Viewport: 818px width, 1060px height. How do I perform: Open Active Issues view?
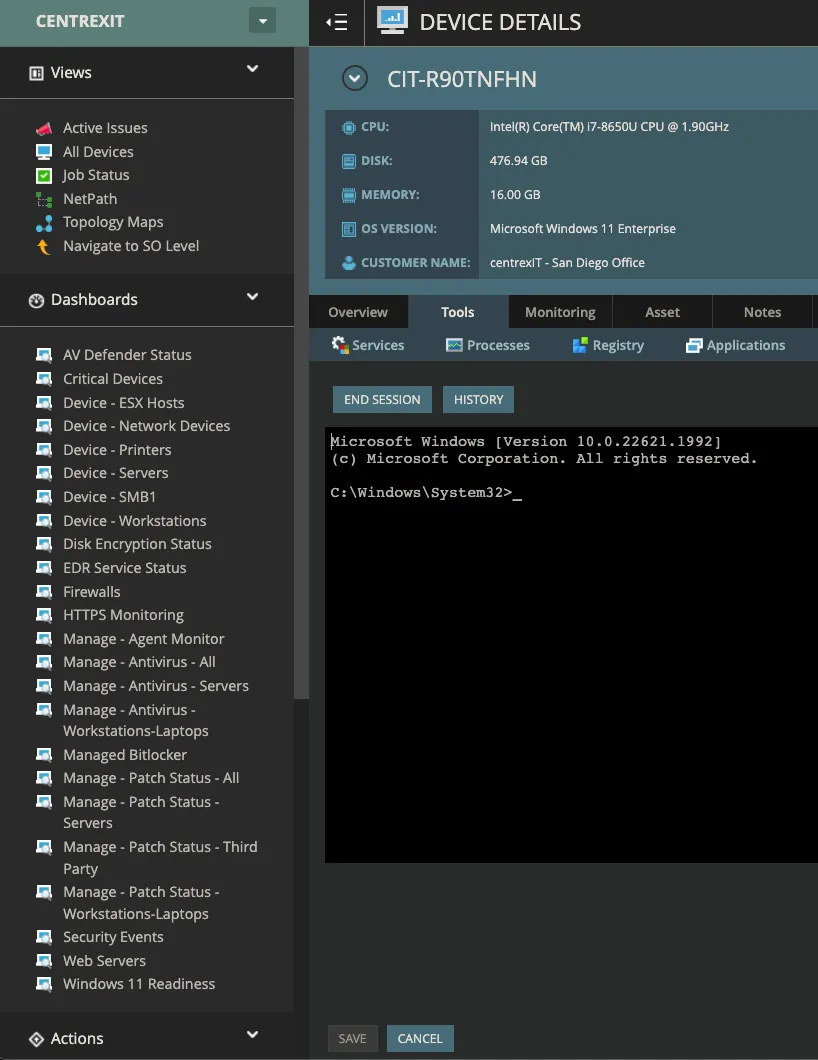click(105, 128)
